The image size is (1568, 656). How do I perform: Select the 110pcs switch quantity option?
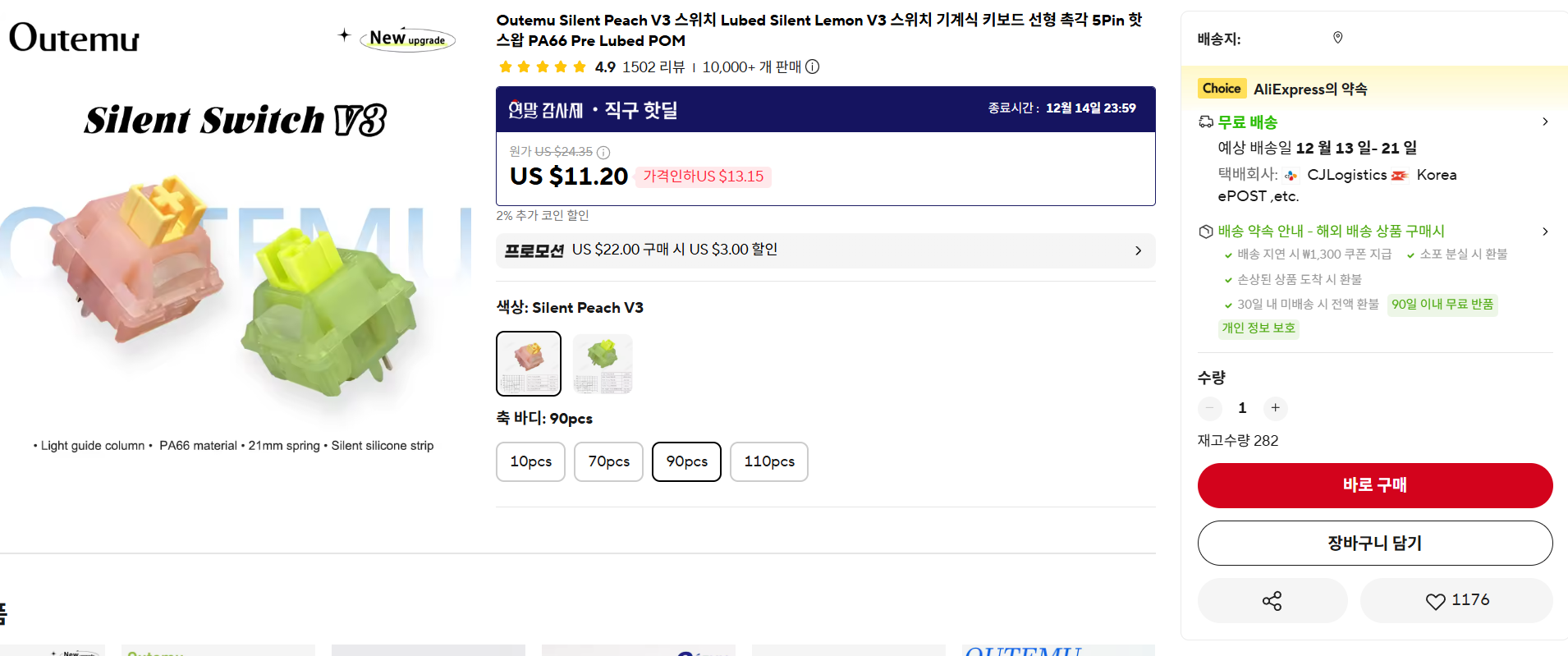coord(768,461)
